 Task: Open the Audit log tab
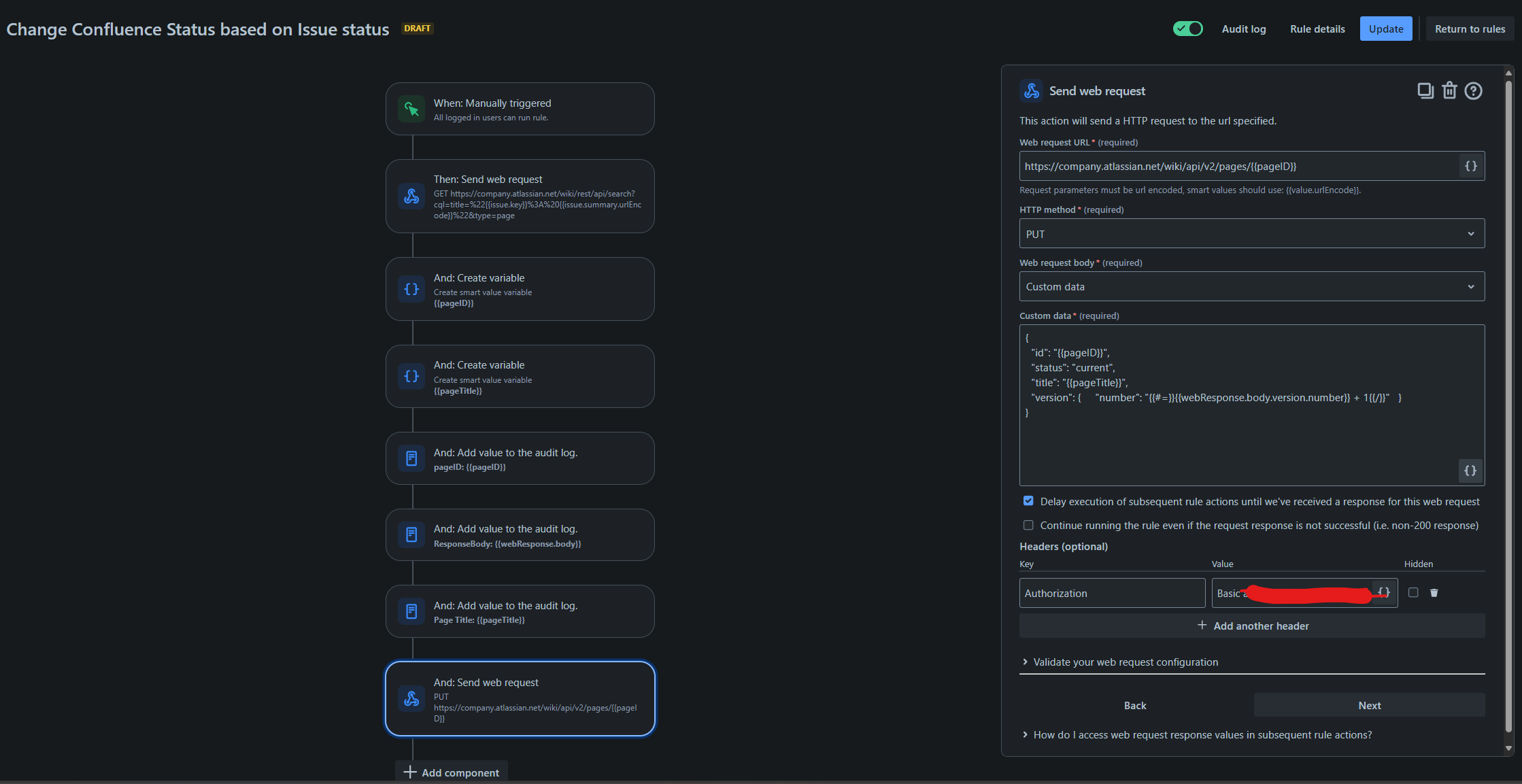[1243, 29]
